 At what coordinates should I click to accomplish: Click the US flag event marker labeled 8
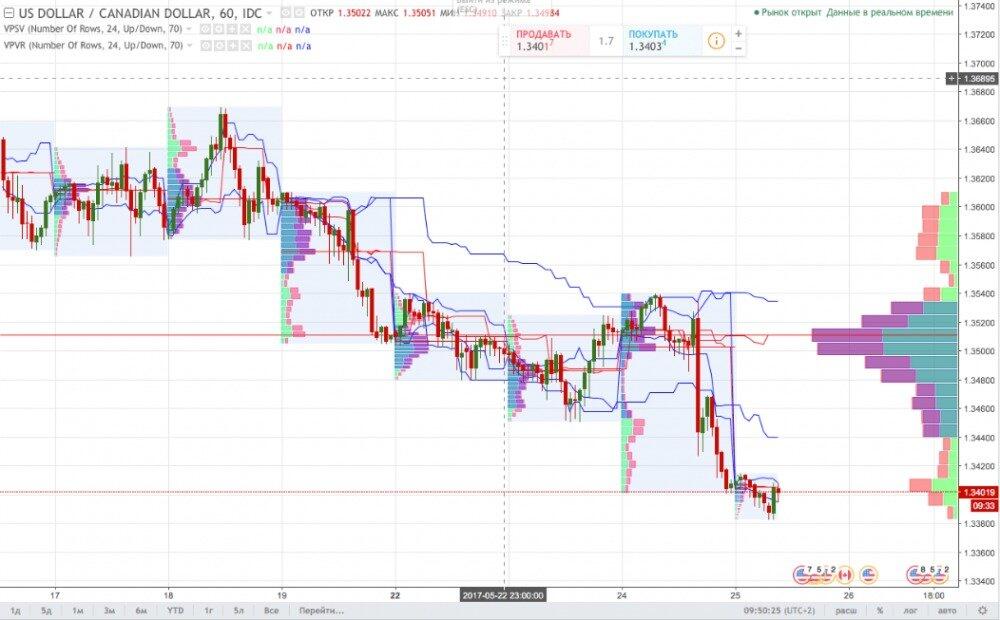pyautogui.click(x=916, y=575)
